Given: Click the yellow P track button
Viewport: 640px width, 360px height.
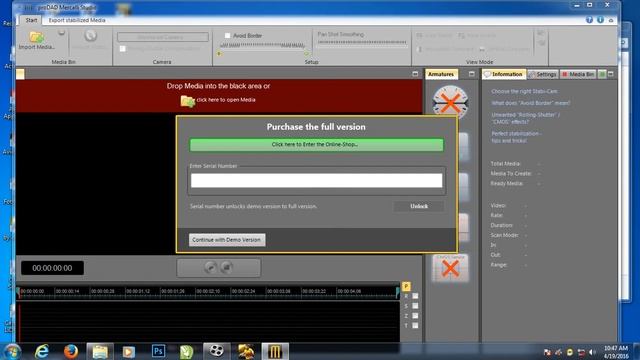Looking at the screenshot, I should 406,286.
